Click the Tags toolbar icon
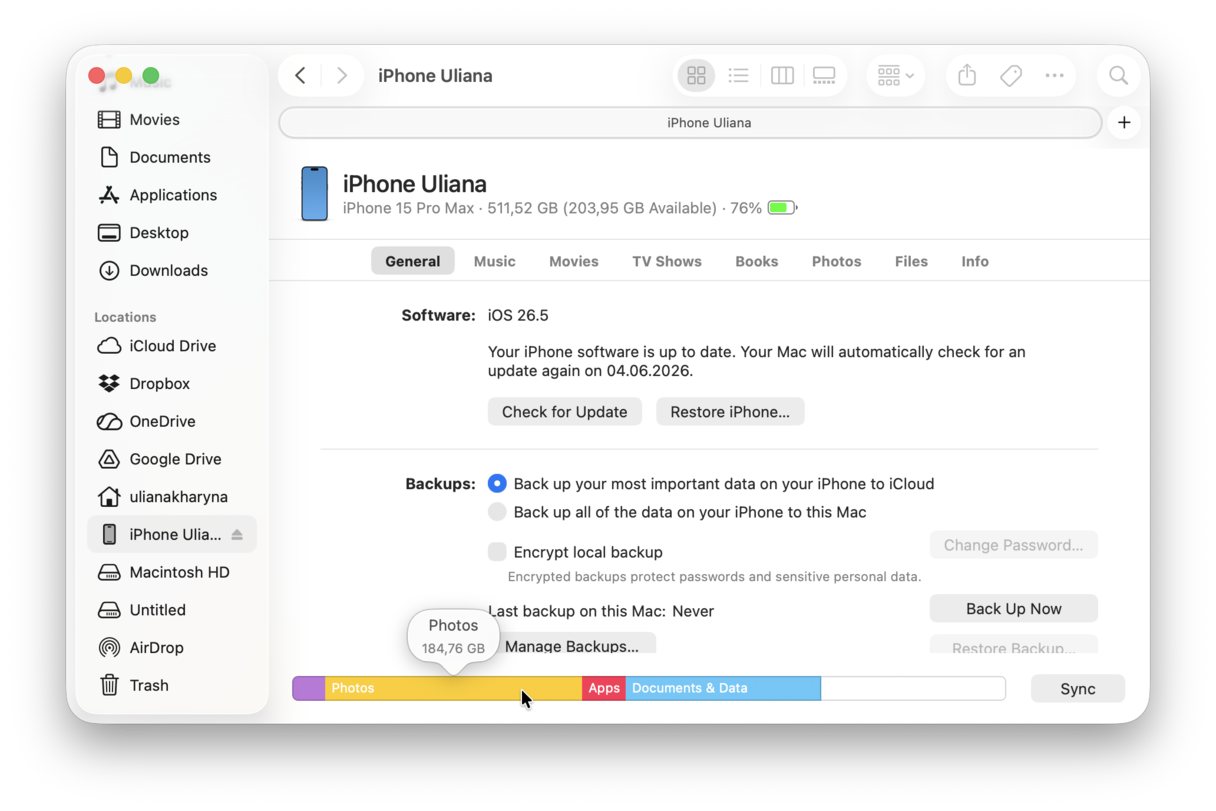 coord(1011,75)
